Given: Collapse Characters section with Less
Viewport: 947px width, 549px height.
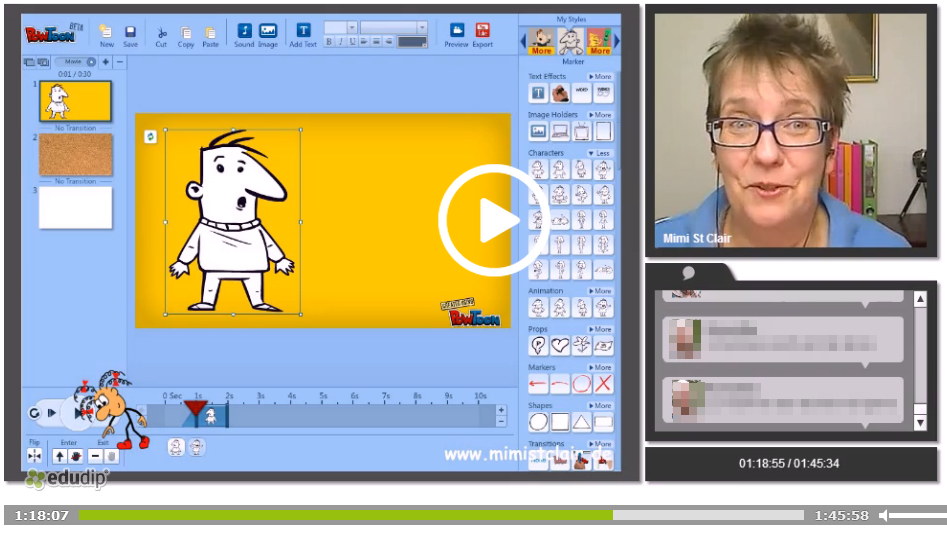Looking at the screenshot, I should pyautogui.click(x=600, y=153).
